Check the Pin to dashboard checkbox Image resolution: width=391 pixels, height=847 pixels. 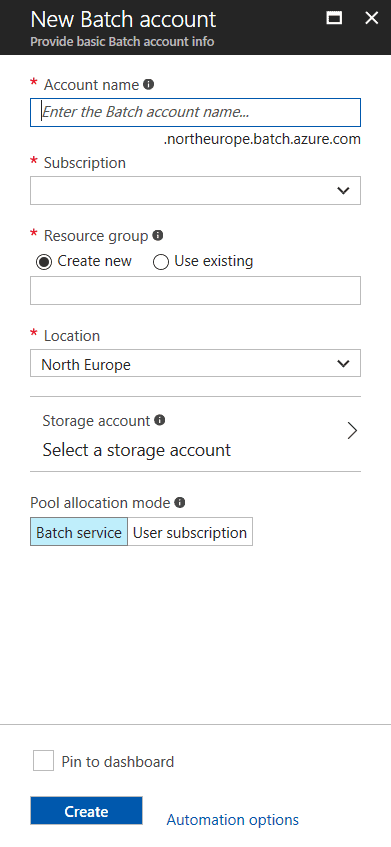pyautogui.click(x=43, y=761)
